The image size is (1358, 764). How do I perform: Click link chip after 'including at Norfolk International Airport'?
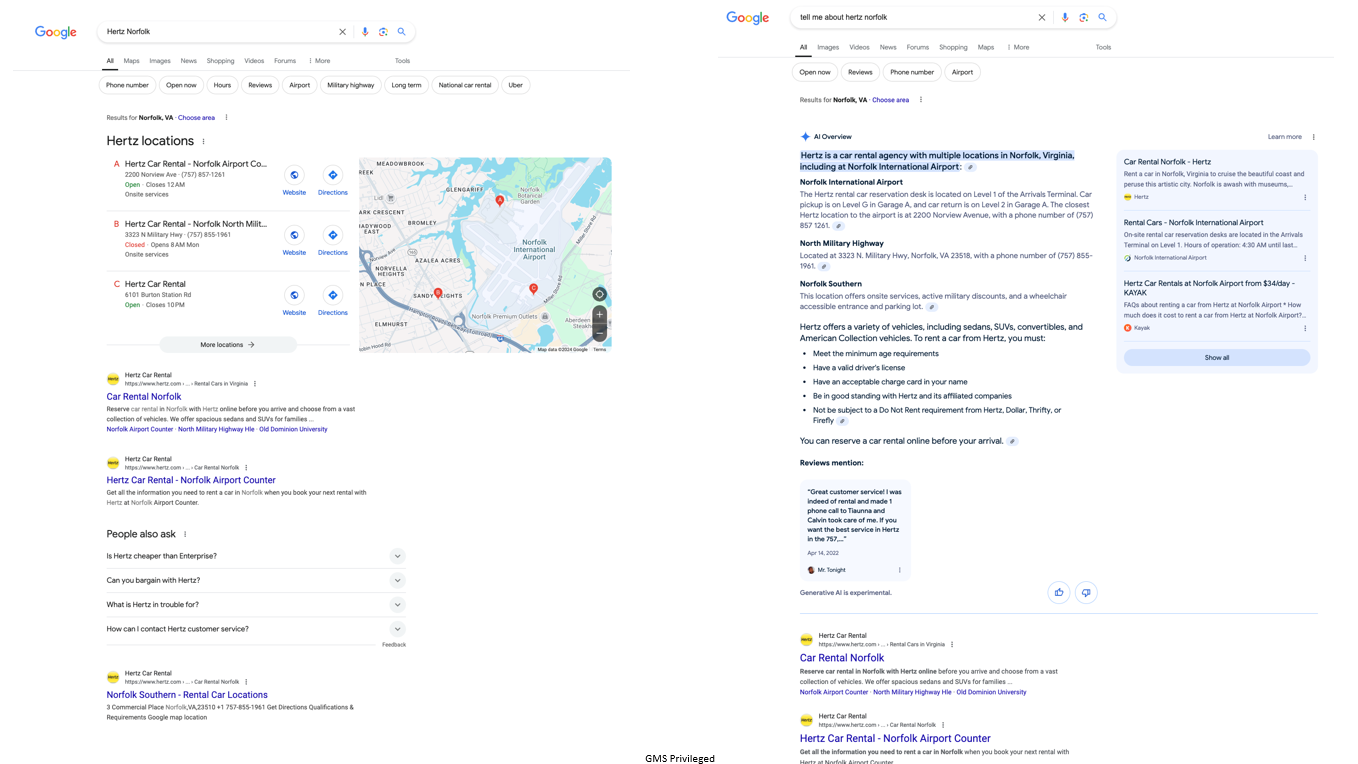click(970, 167)
